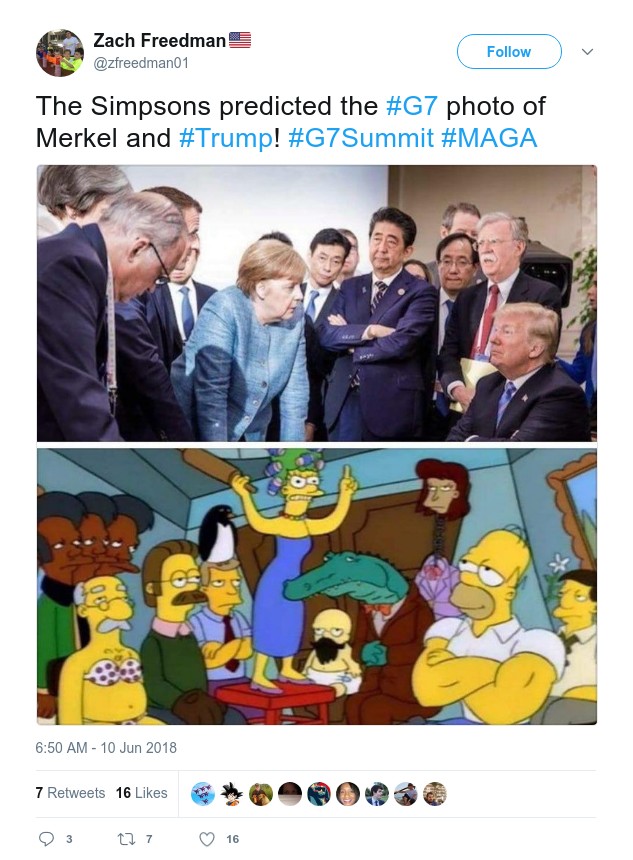Viewport: 633px width, 860px height.
Task: Click the Goku cartoon liker avatar
Action: (x=231, y=794)
